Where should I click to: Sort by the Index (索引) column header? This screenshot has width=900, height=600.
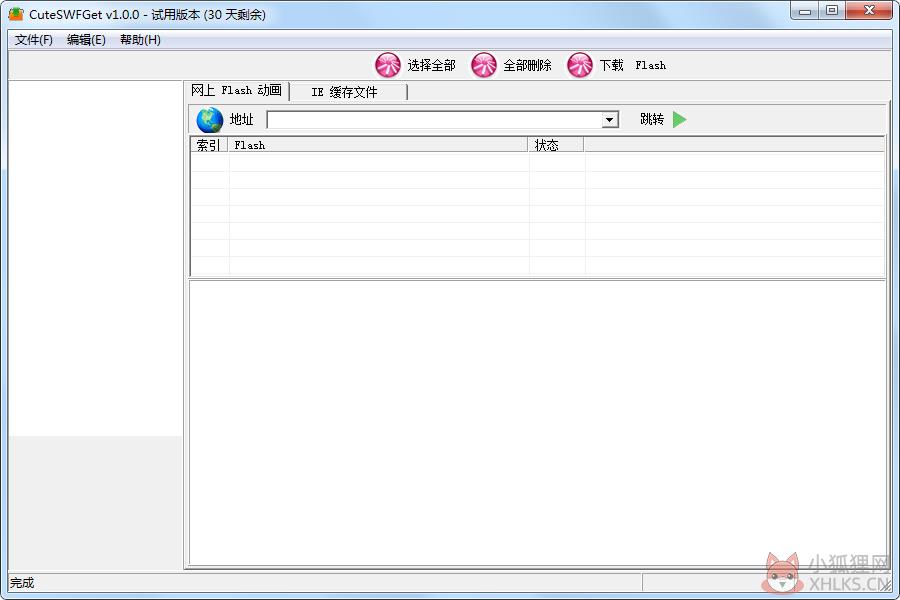(209, 145)
